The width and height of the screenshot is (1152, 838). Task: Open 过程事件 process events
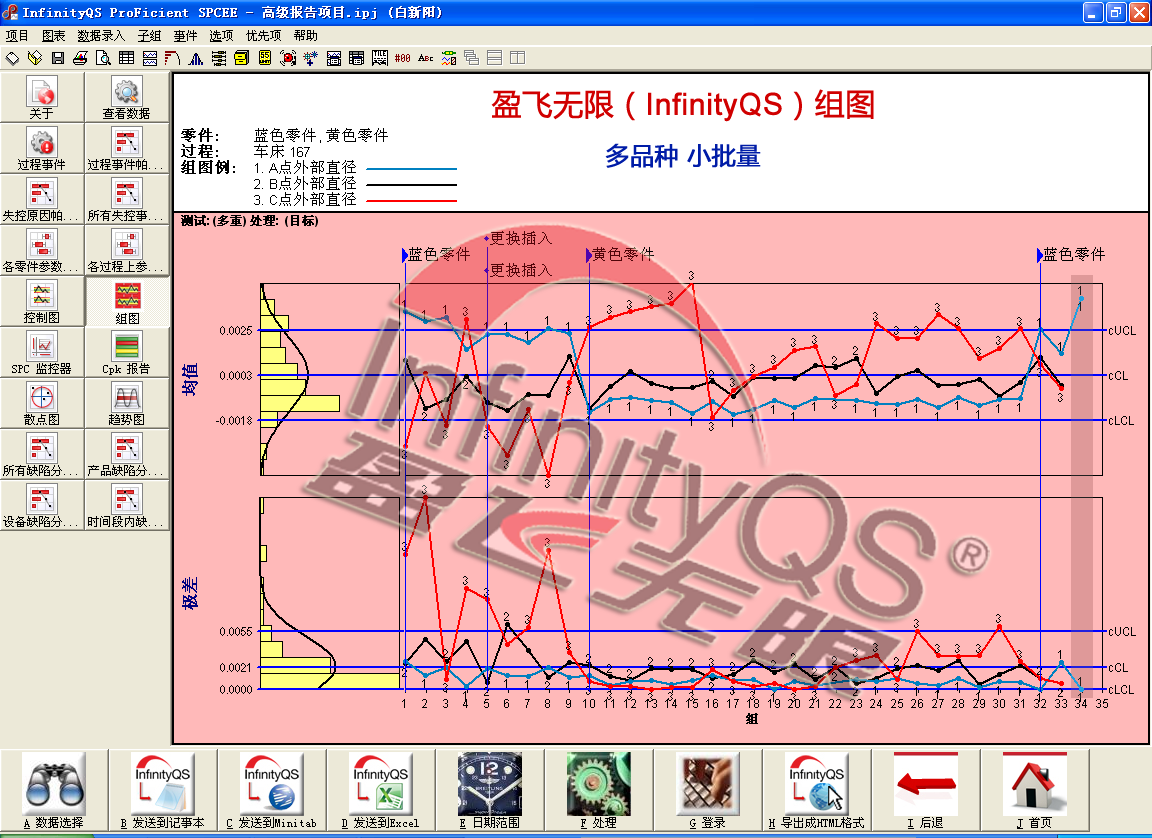point(42,149)
